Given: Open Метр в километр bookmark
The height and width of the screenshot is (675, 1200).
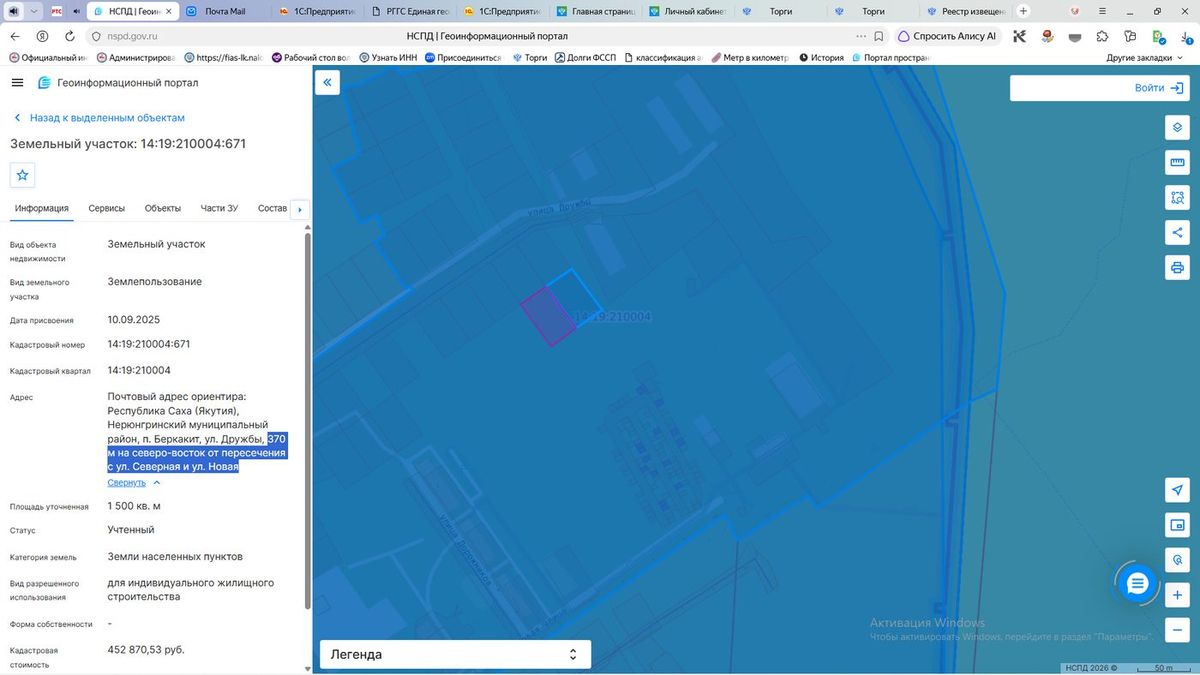Looking at the screenshot, I should [749, 58].
